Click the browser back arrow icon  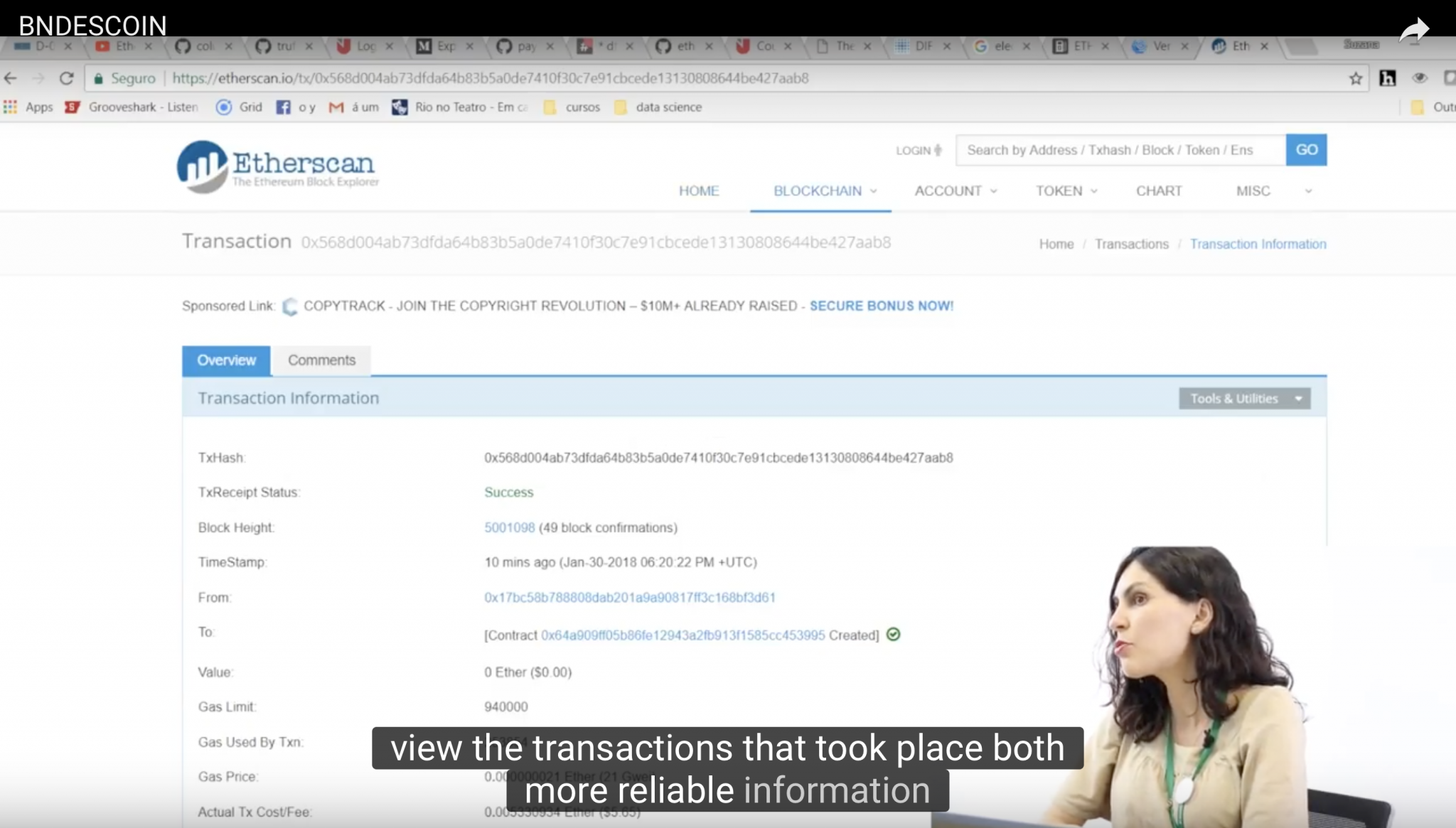click(11, 78)
